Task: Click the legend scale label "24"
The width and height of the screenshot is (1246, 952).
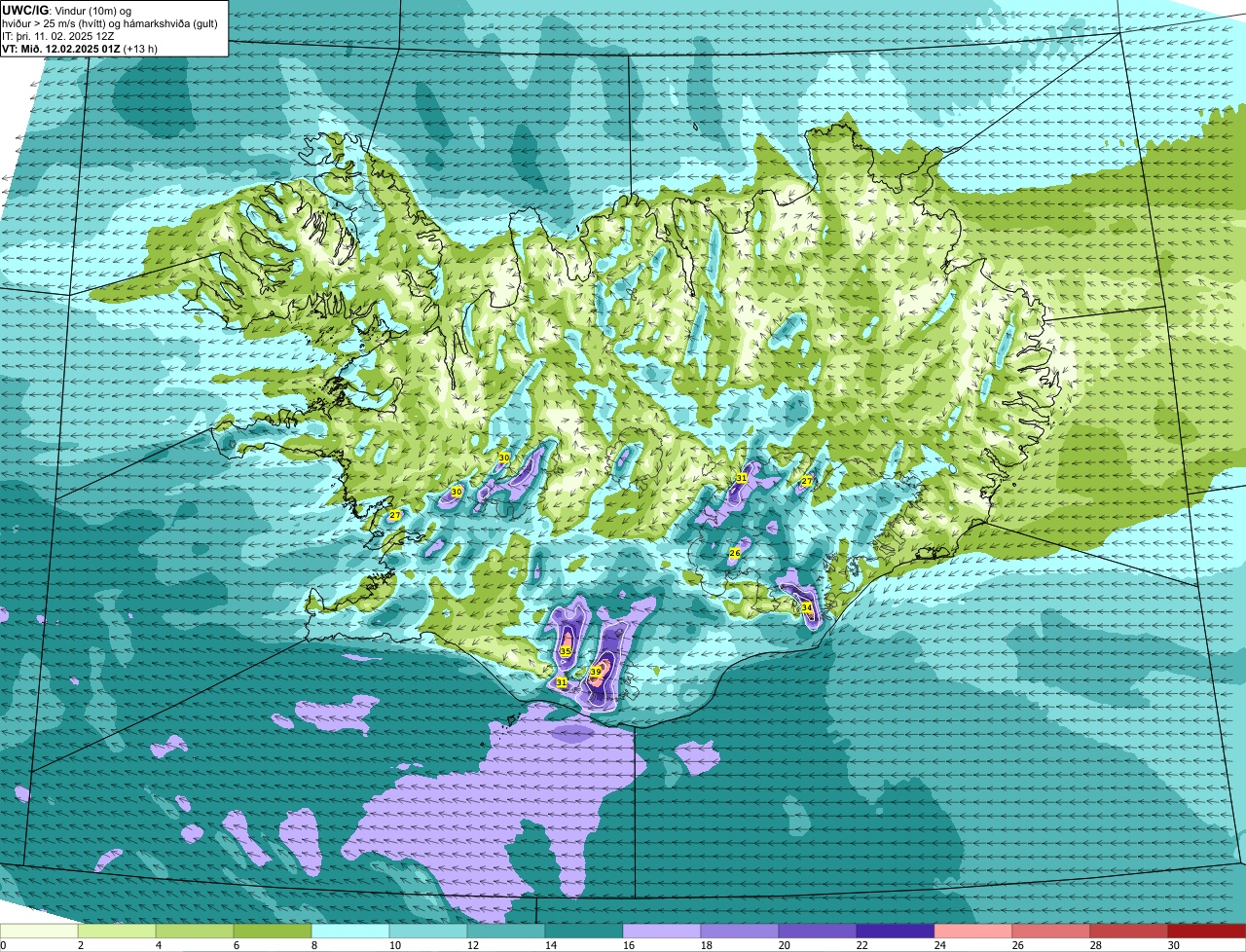Action: pyautogui.click(x=940, y=945)
